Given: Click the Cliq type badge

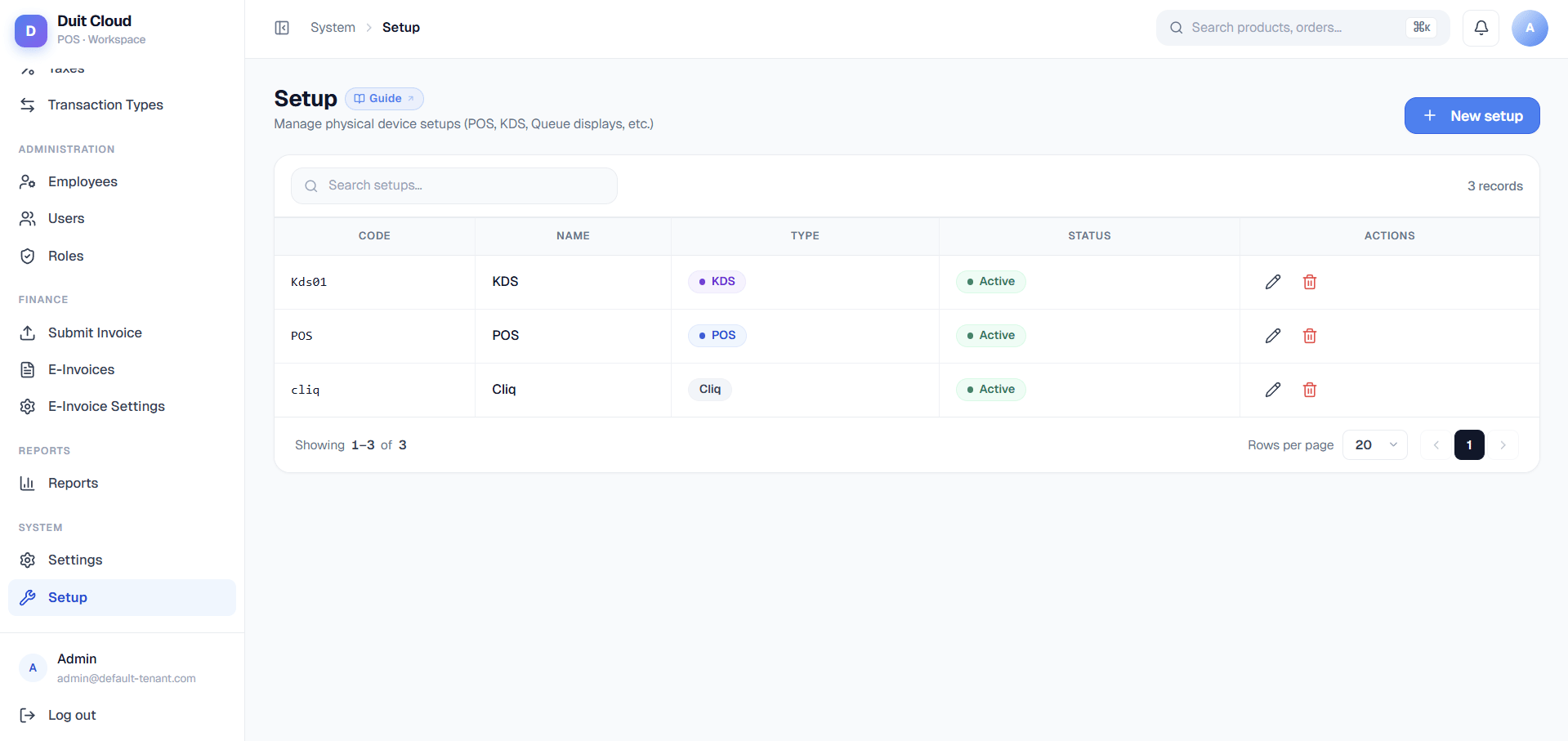Looking at the screenshot, I should coord(710,390).
